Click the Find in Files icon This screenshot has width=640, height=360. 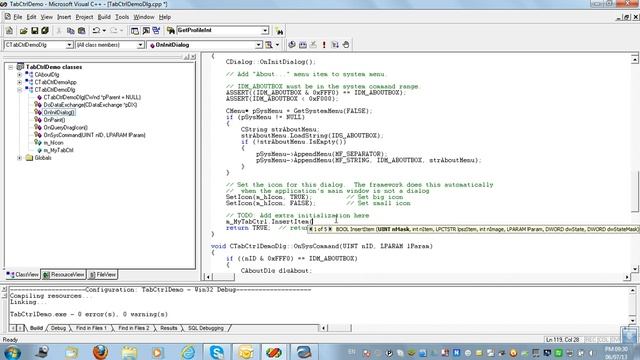(x=171, y=31)
